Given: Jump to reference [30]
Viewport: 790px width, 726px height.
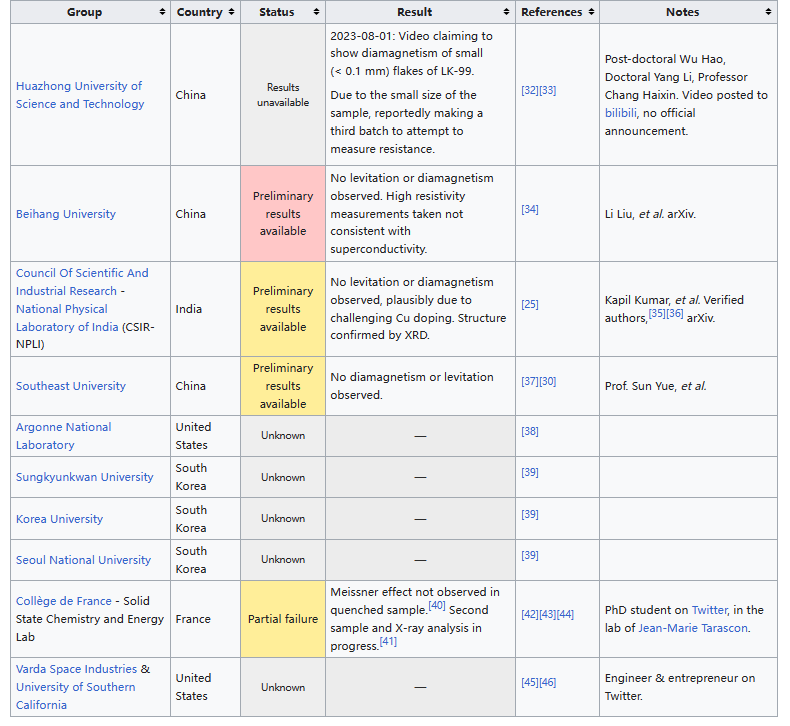Looking at the screenshot, I should [548, 381].
